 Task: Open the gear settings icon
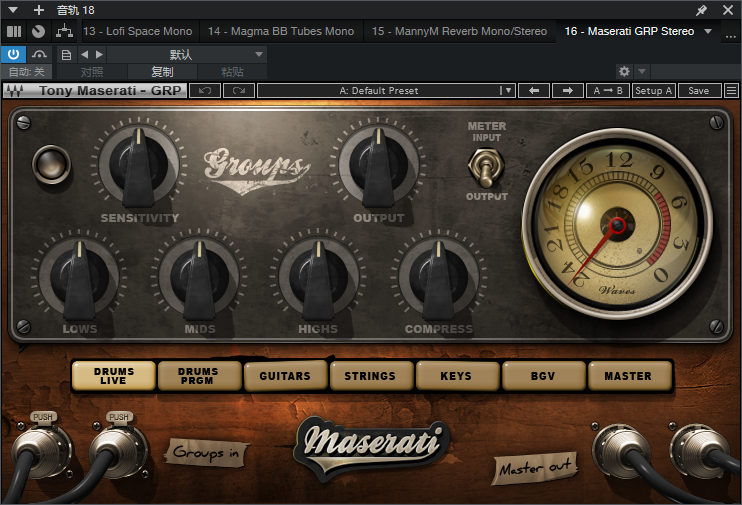(624, 71)
